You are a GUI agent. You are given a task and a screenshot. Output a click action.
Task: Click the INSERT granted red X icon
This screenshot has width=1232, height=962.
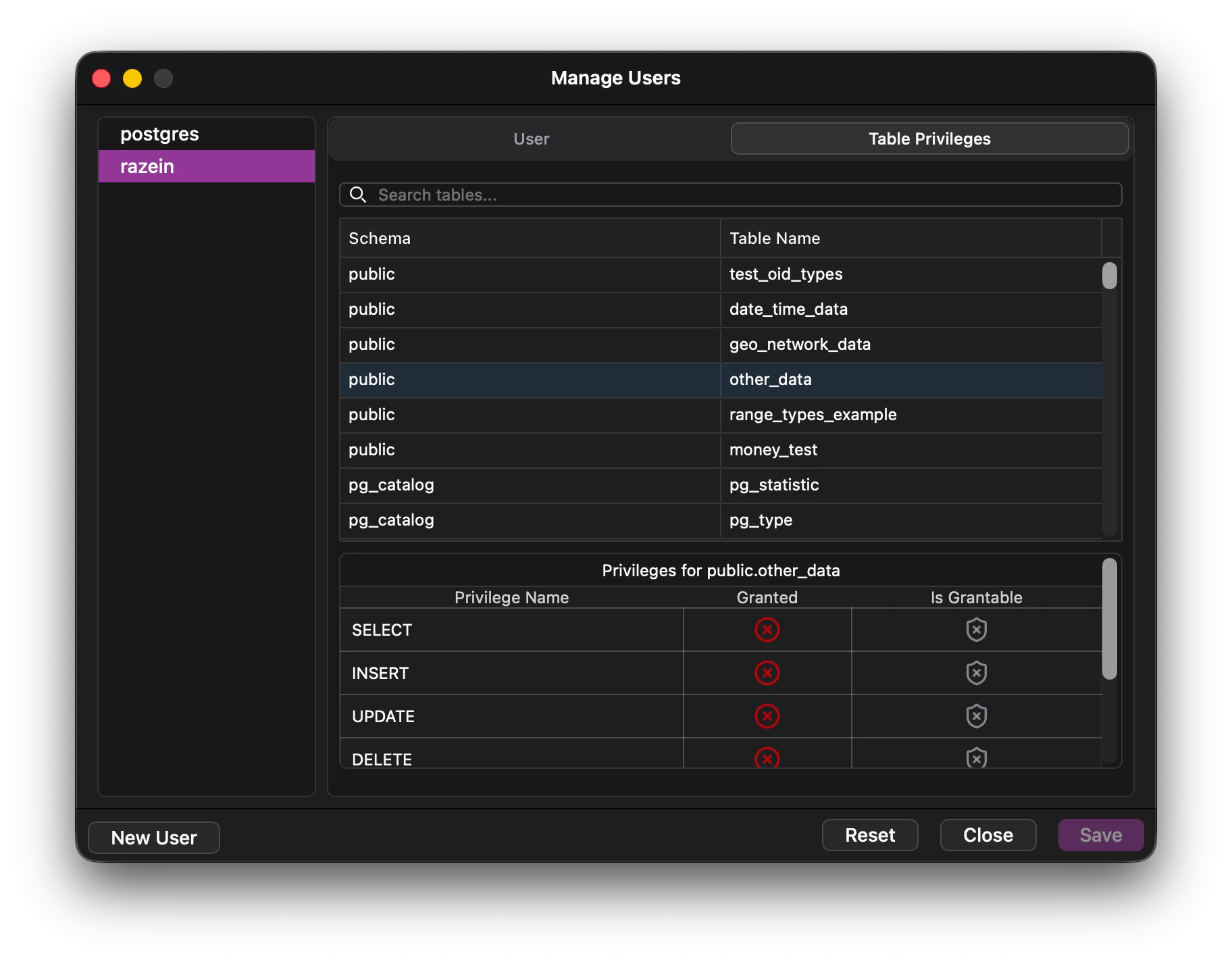767,673
